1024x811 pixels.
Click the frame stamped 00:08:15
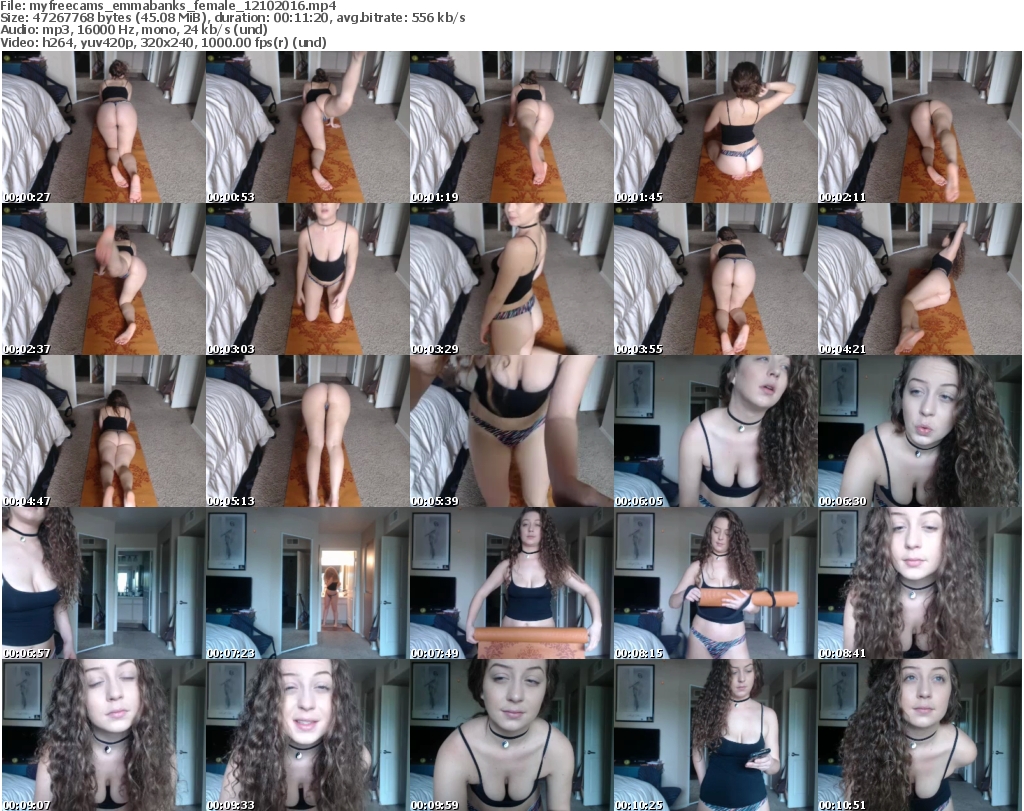click(715, 584)
